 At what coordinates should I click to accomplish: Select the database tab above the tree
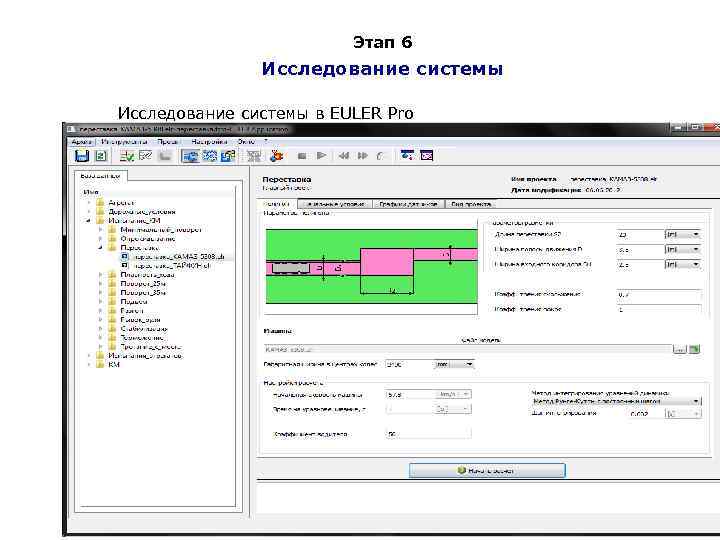(100, 176)
